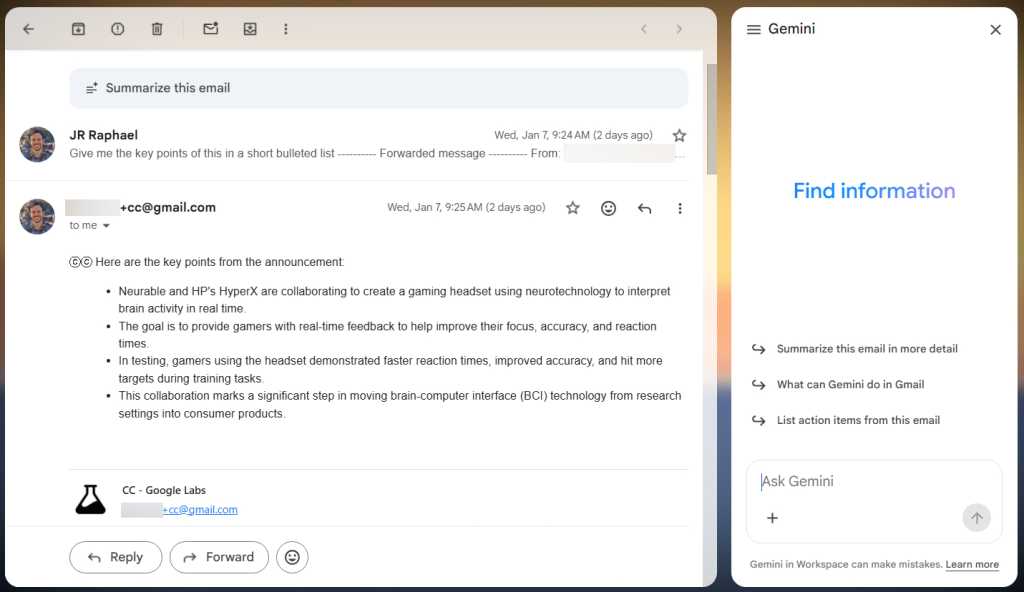1024x592 pixels.
Task: Reply using the arrow icon on the message
Action: point(644,208)
